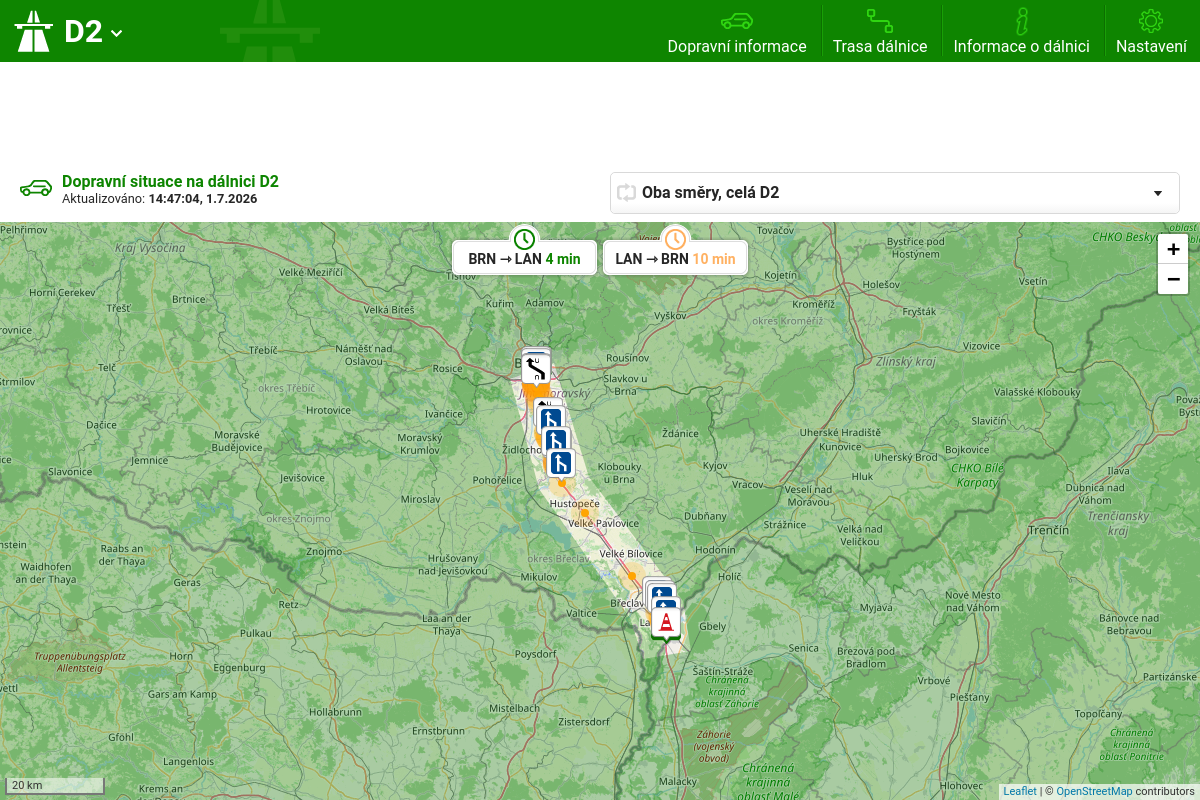Image resolution: width=1200 pixels, height=800 pixels.
Task: Expand the D2 motorway selector chevron
Action: (117, 33)
